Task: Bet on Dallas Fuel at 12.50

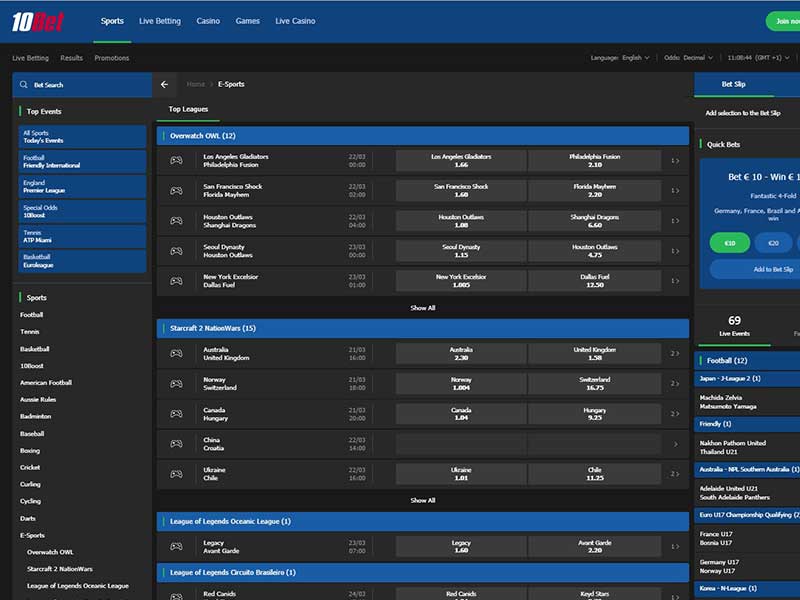Action: (594, 281)
